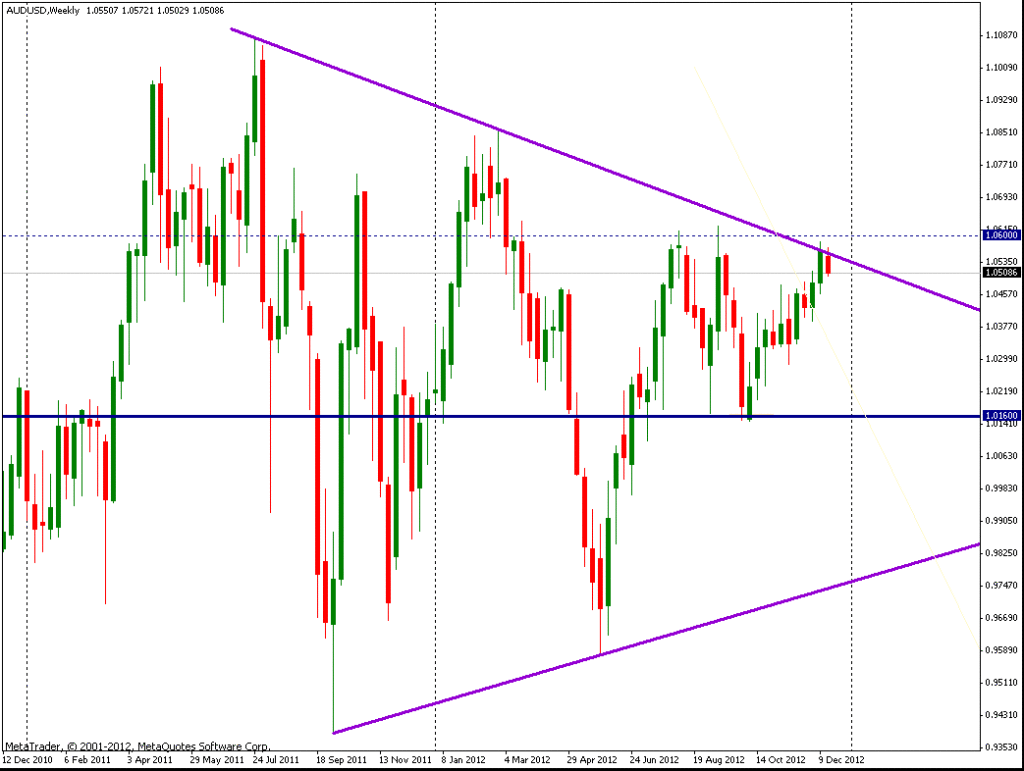
Task: Click the current price label 1.05086
Action: point(999,272)
